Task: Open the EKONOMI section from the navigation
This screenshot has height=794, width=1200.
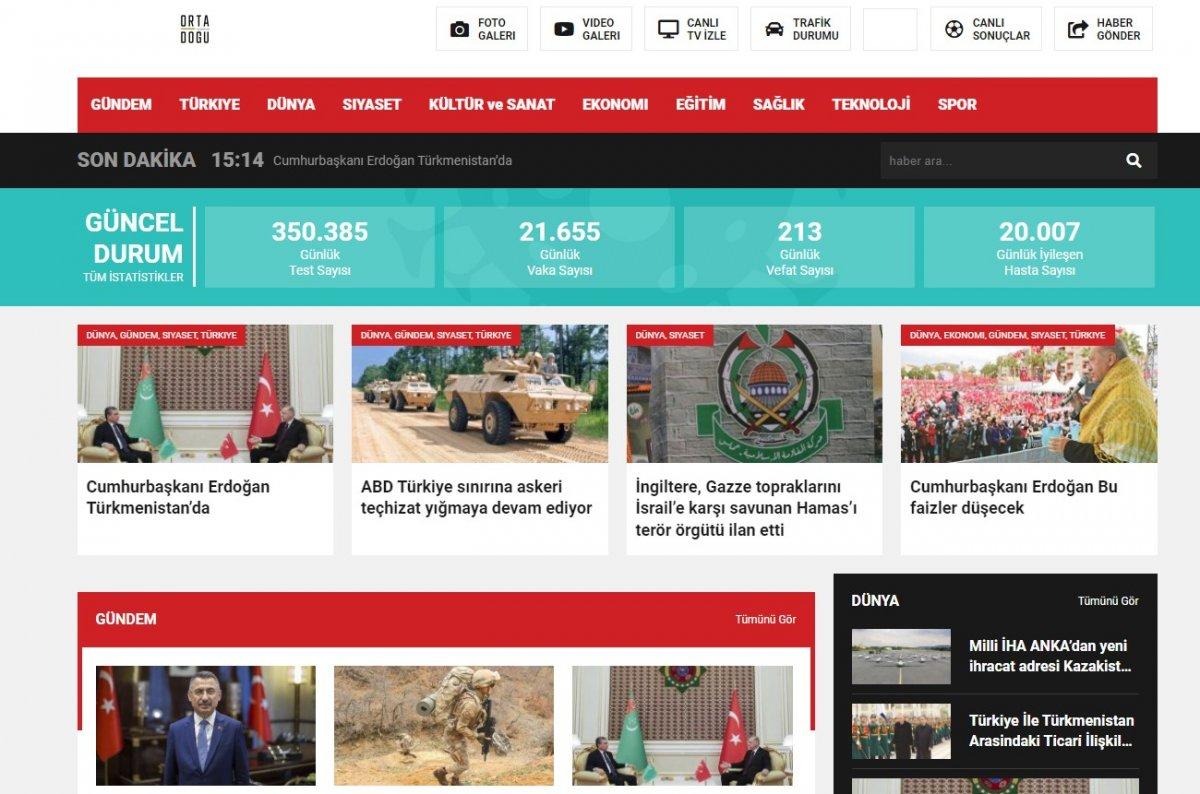Action: [615, 104]
